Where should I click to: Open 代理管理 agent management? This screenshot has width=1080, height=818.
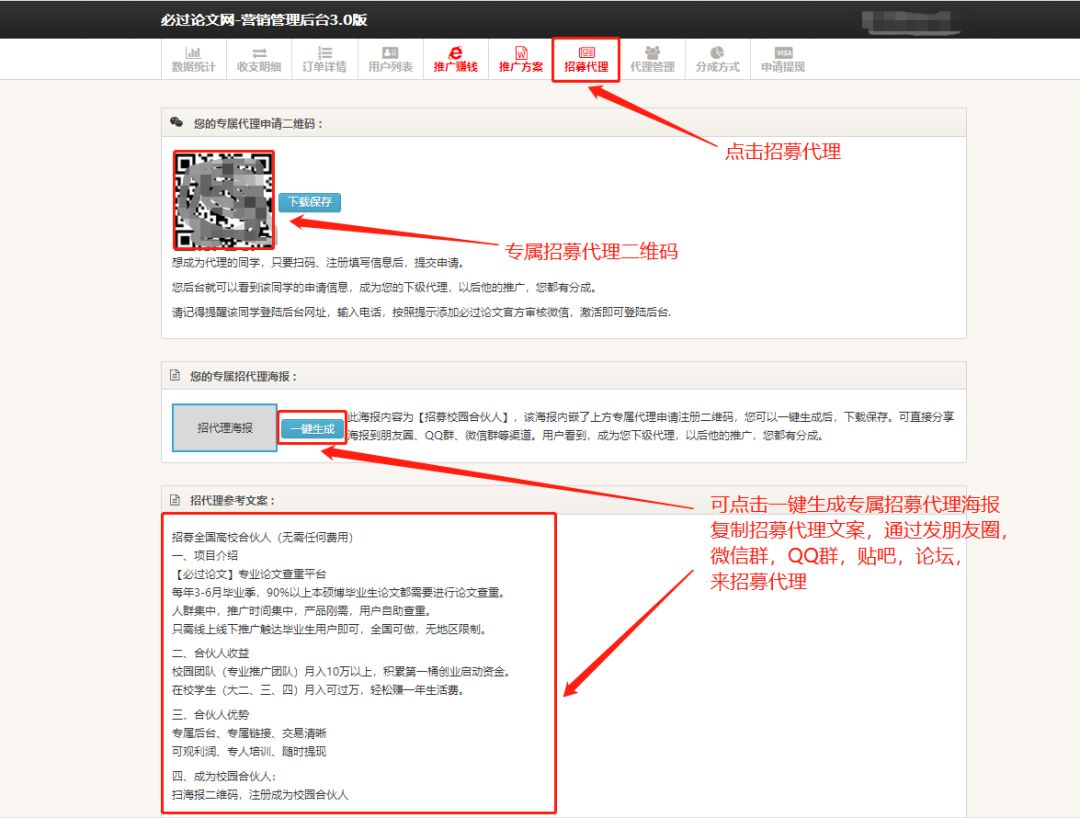pyautogui.click(x=653, y=58)
